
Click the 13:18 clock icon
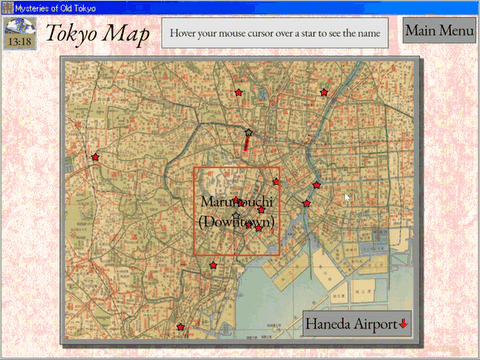[20, 33]
